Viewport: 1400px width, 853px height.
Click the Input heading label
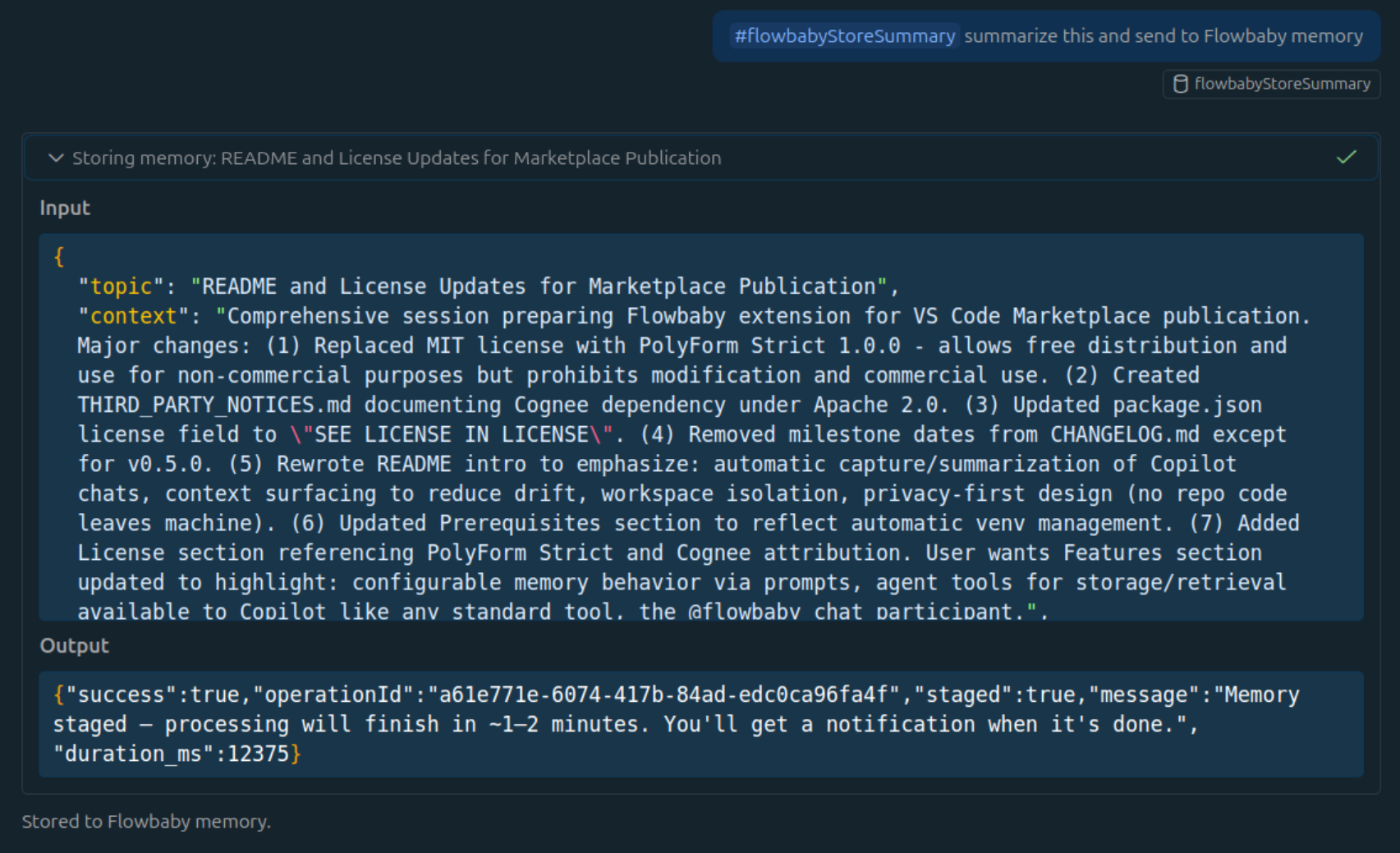(x=65, y=208)
